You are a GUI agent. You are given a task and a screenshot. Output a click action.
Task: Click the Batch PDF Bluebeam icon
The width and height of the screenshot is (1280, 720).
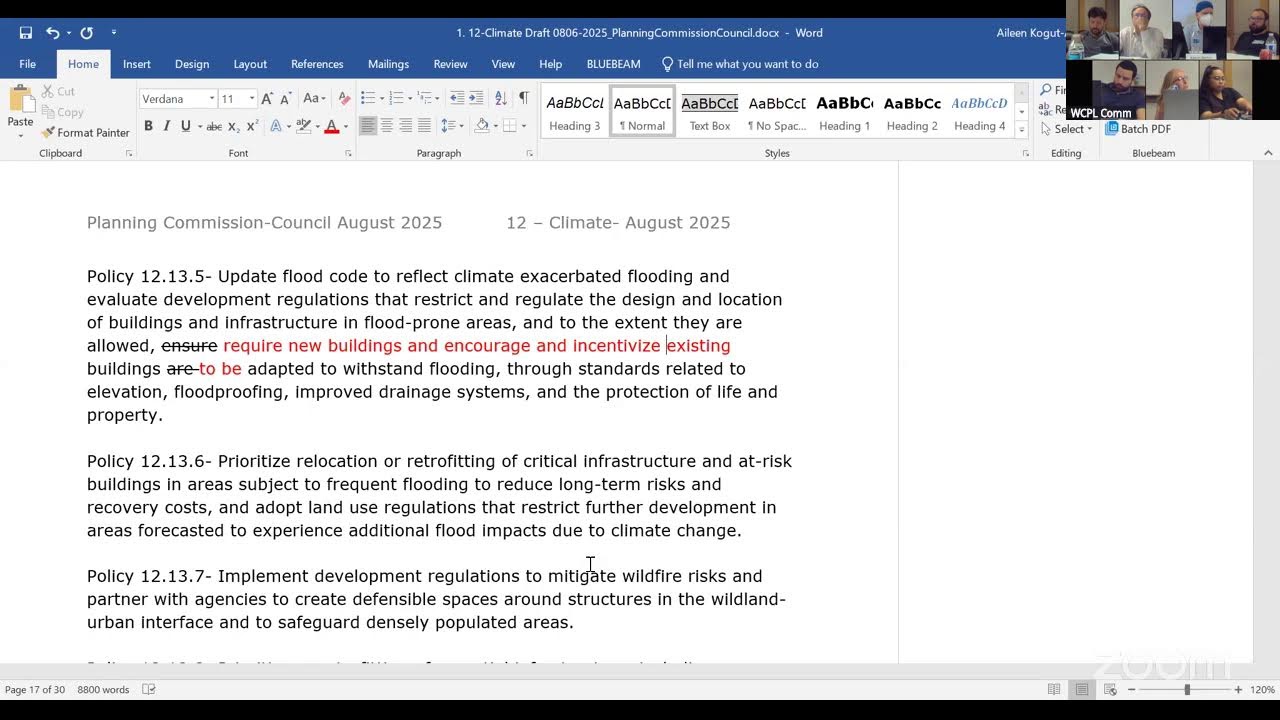pos(1138,129)
